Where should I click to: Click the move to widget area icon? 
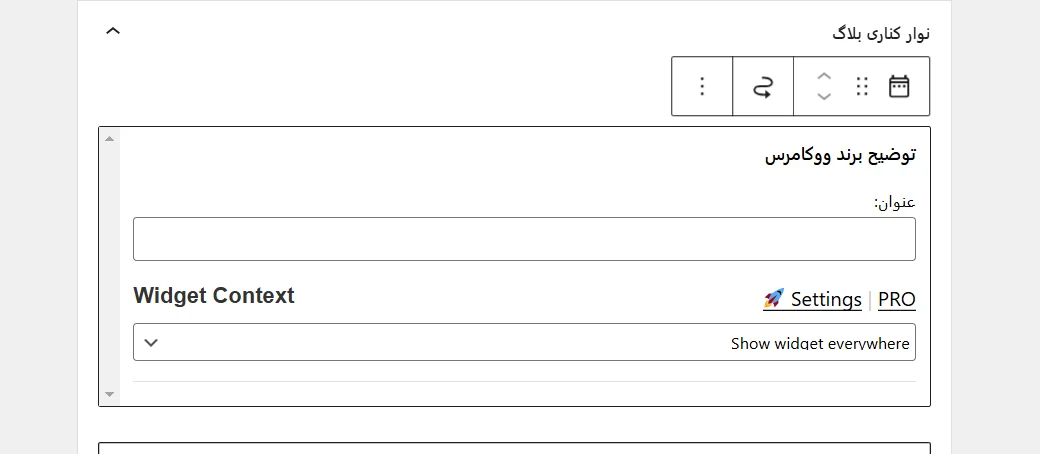(x=763, y=86)
